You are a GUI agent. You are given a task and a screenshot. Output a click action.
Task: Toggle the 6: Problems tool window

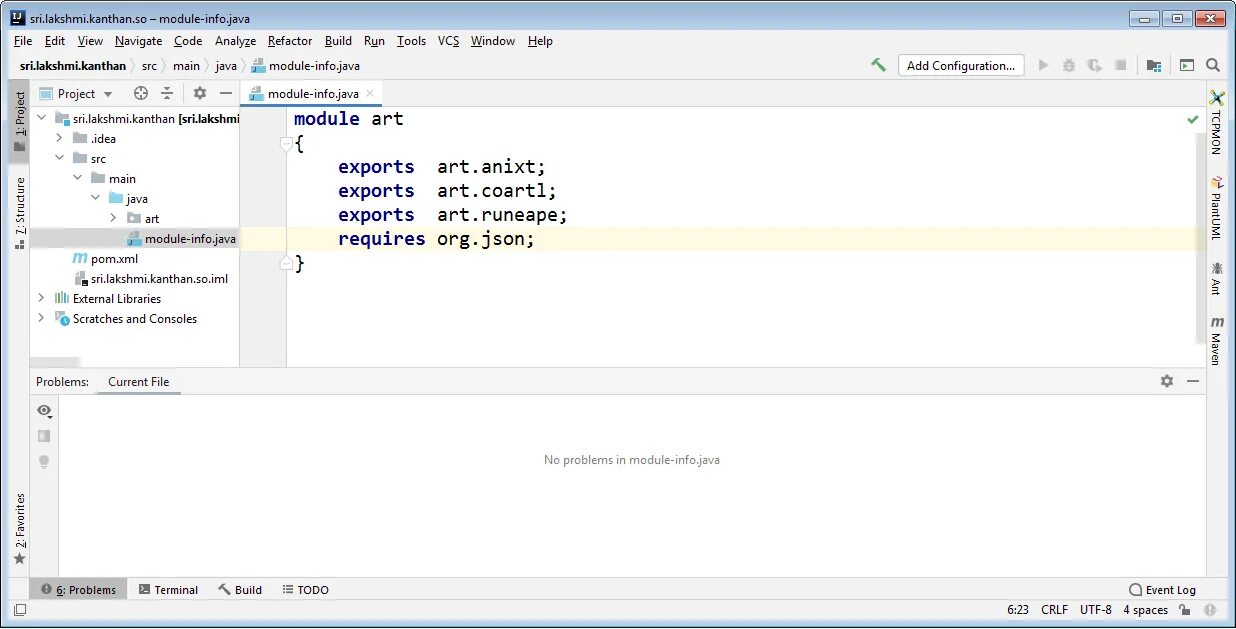[x=79, y=590]
